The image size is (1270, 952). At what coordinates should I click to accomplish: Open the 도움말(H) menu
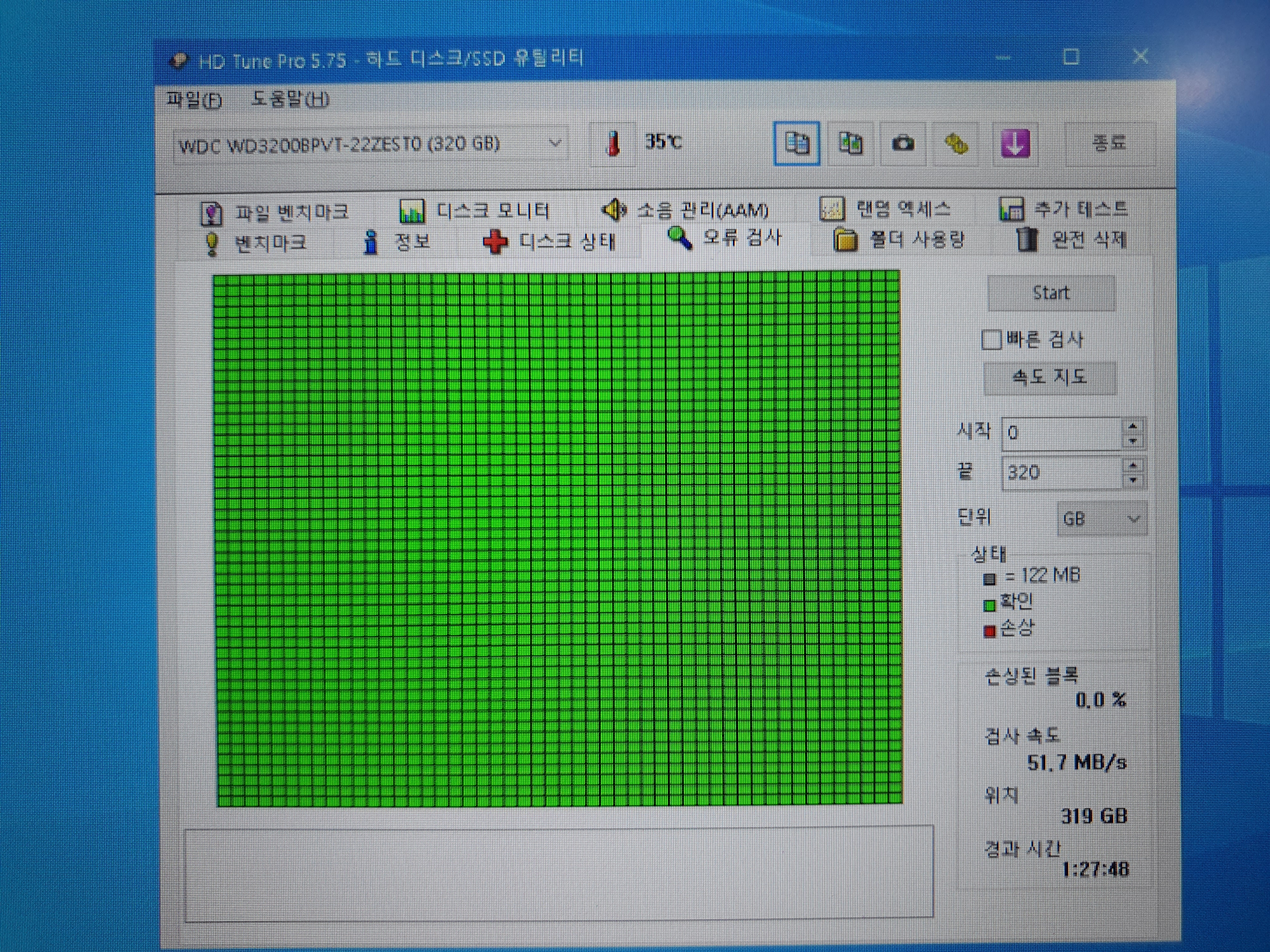pyautogui.click(x=290, y=100)
